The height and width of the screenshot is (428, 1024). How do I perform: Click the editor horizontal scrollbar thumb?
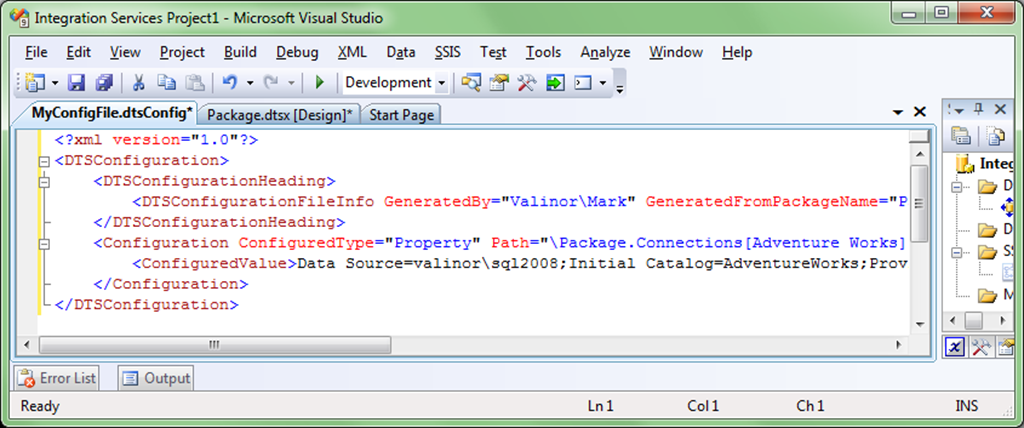coord(213,345)
